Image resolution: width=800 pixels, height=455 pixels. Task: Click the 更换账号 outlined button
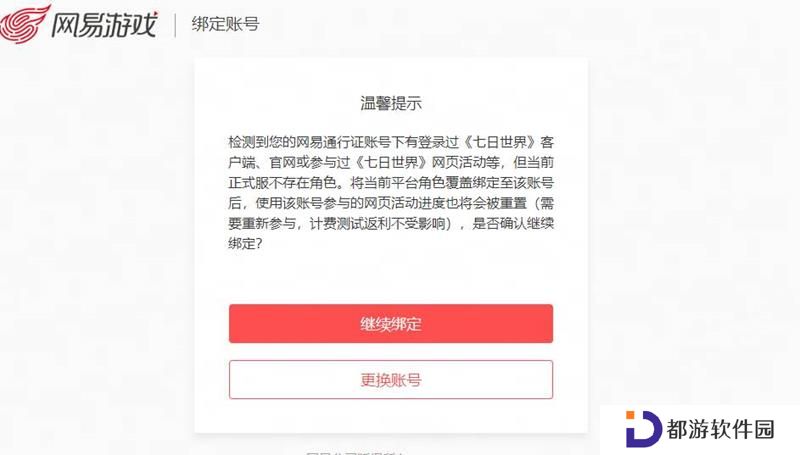pyautogui.click(x=391, y=380)
